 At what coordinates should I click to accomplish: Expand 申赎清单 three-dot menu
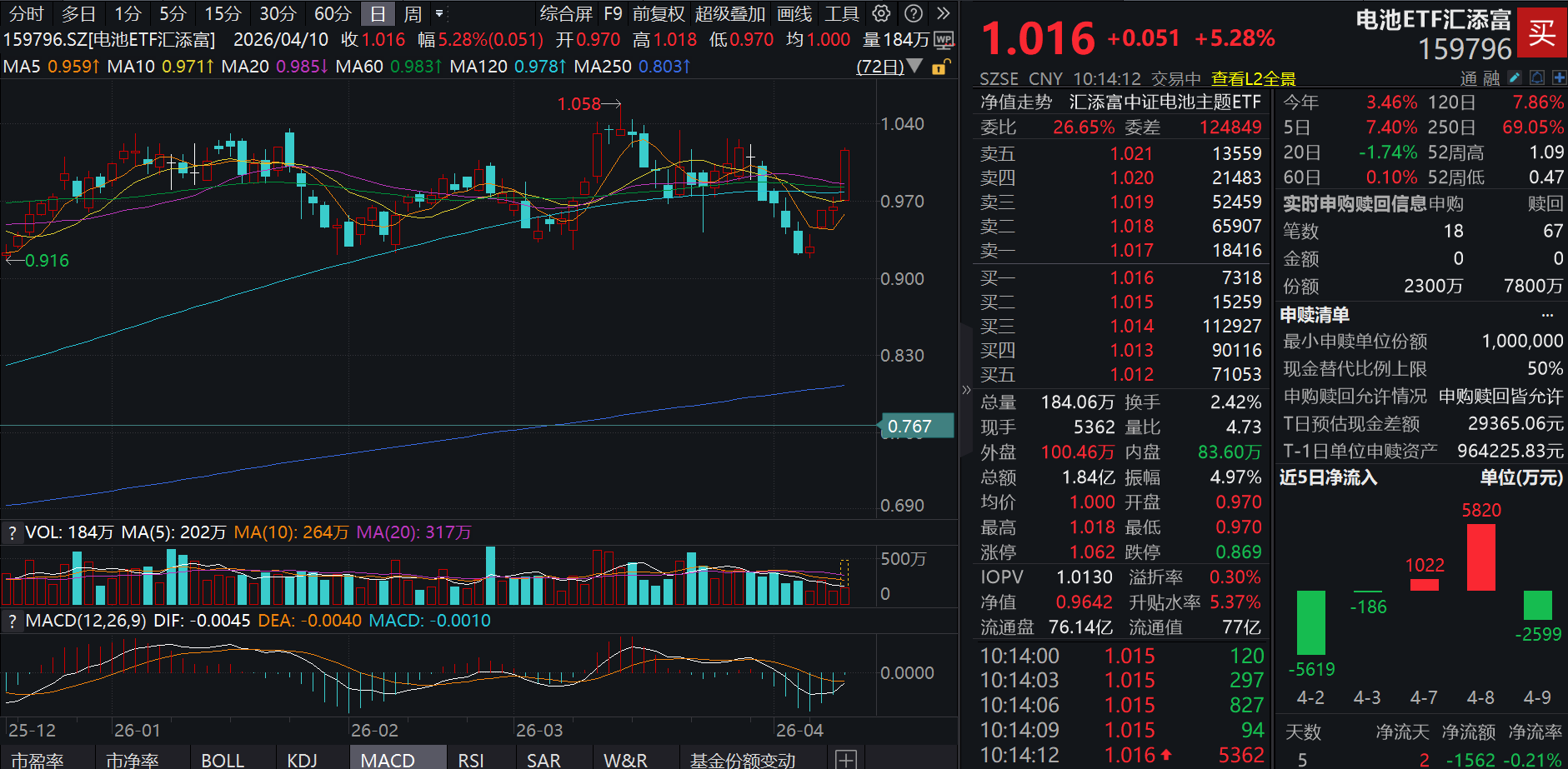(x=1547, y=315)
